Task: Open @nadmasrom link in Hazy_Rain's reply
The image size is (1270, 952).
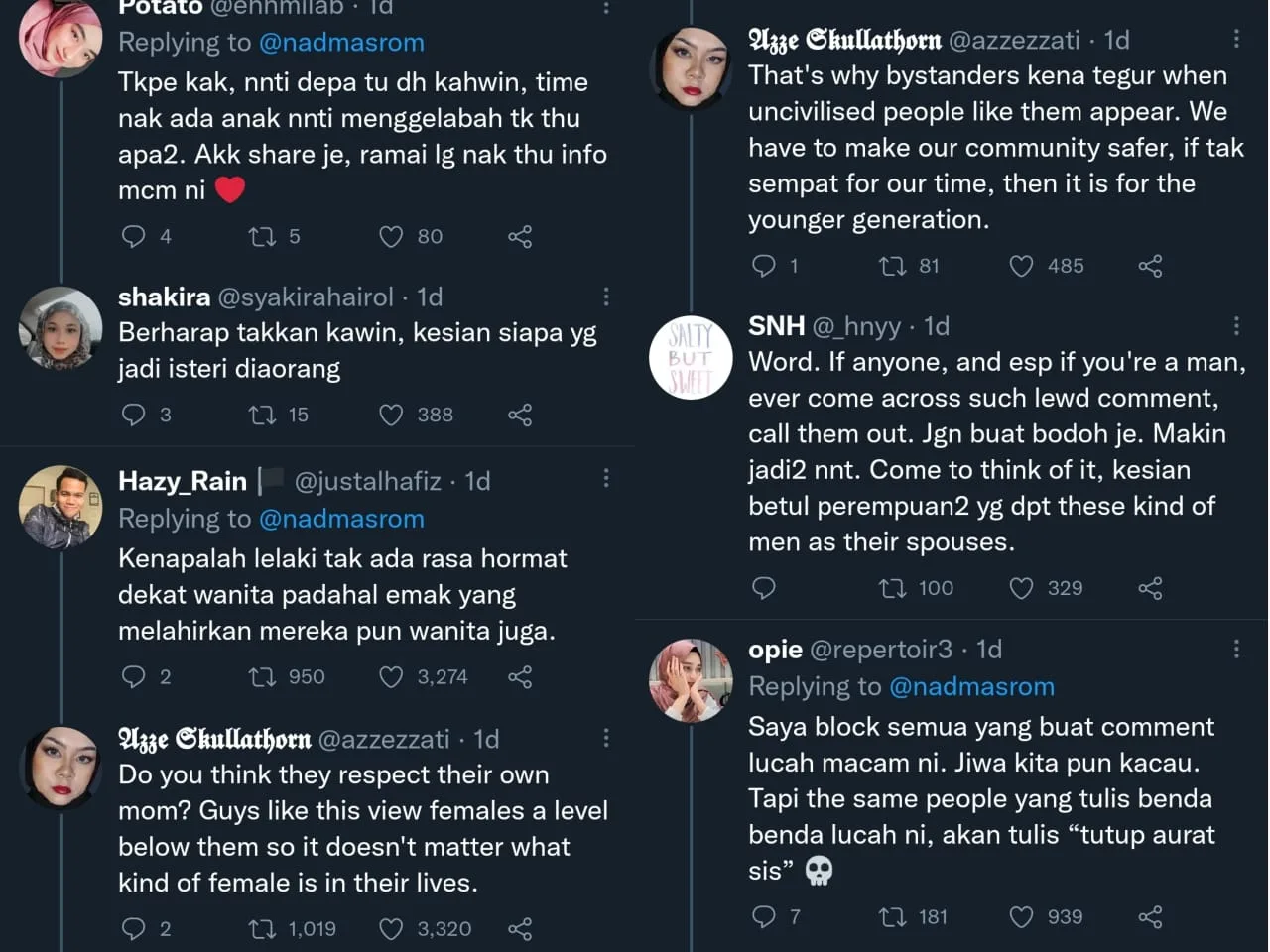Action: tap(340, 519)
